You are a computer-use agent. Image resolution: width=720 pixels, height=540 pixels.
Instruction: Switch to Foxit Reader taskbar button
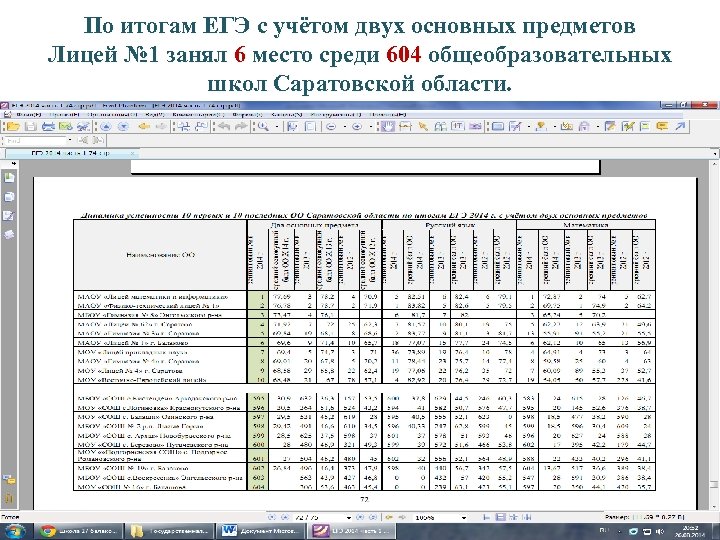click(352, 531)
